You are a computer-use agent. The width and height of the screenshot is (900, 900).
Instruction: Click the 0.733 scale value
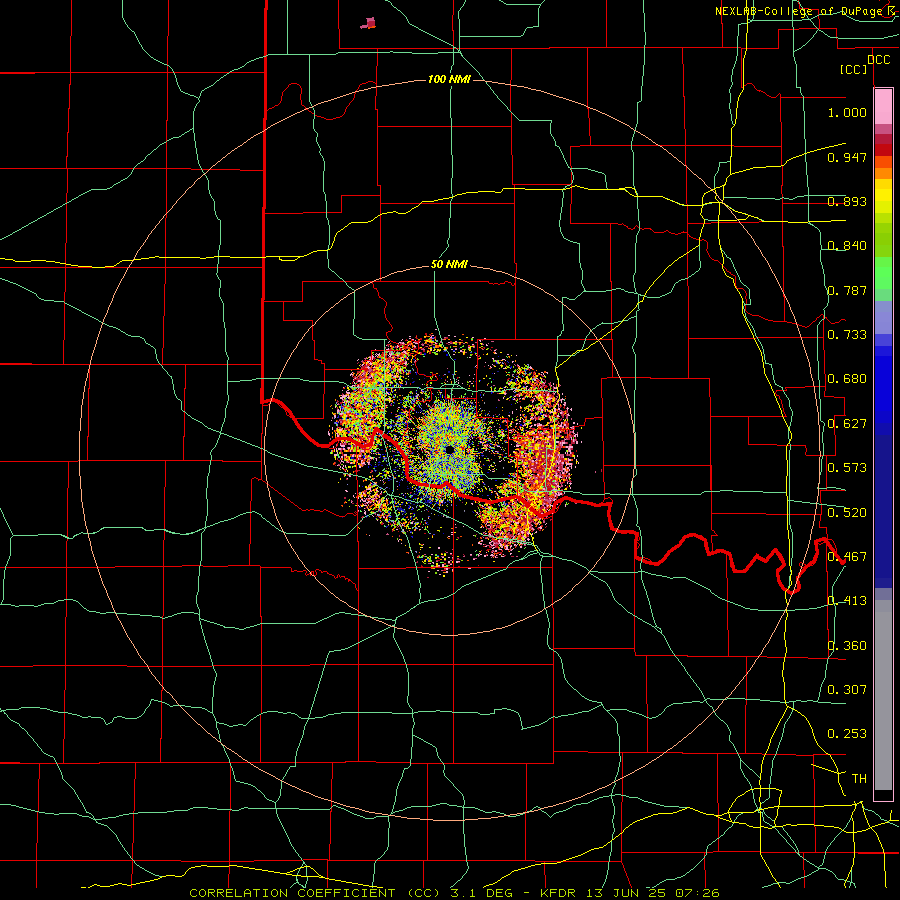coord(847,335)
